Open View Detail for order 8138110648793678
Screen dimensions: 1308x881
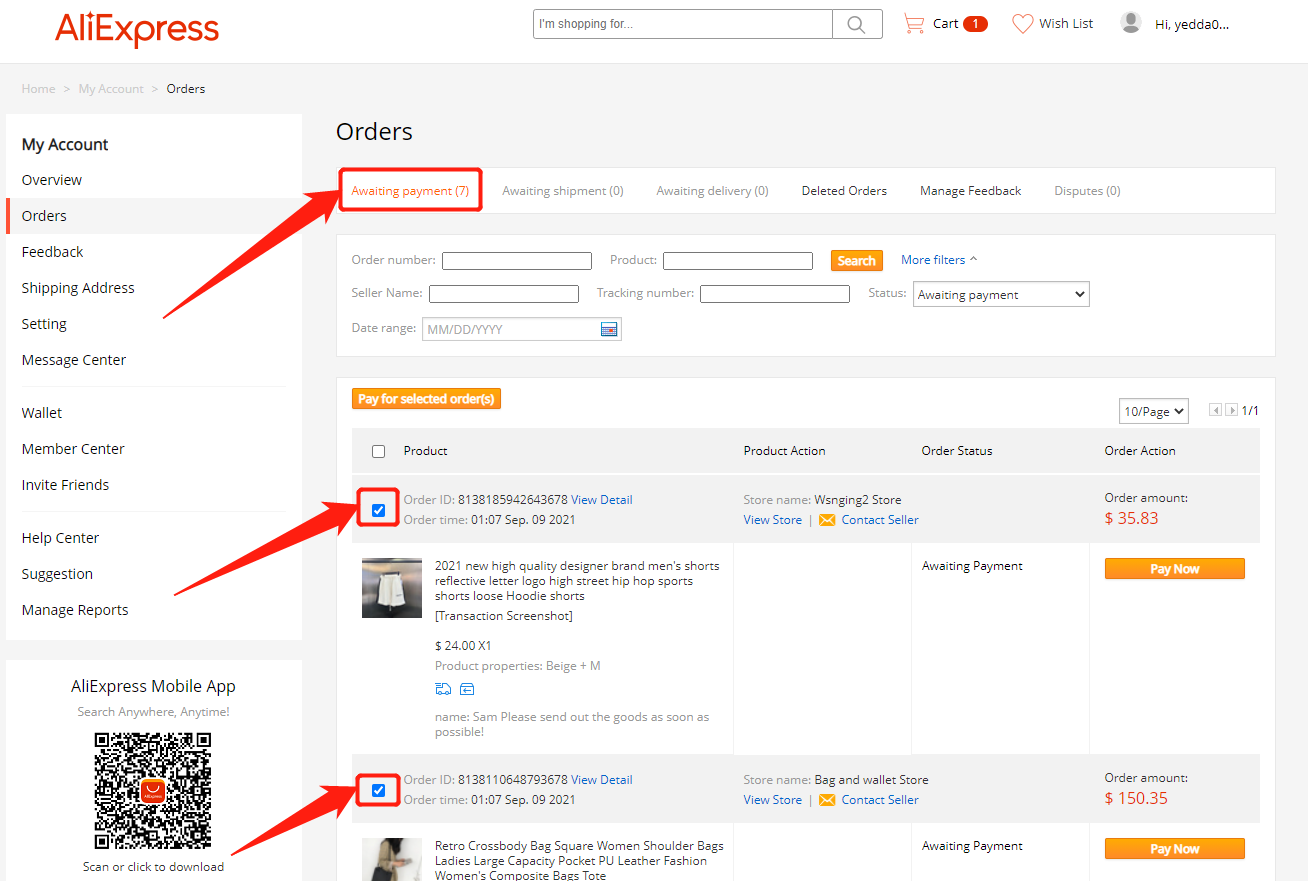pyautogui.click(x=601, y=780)
